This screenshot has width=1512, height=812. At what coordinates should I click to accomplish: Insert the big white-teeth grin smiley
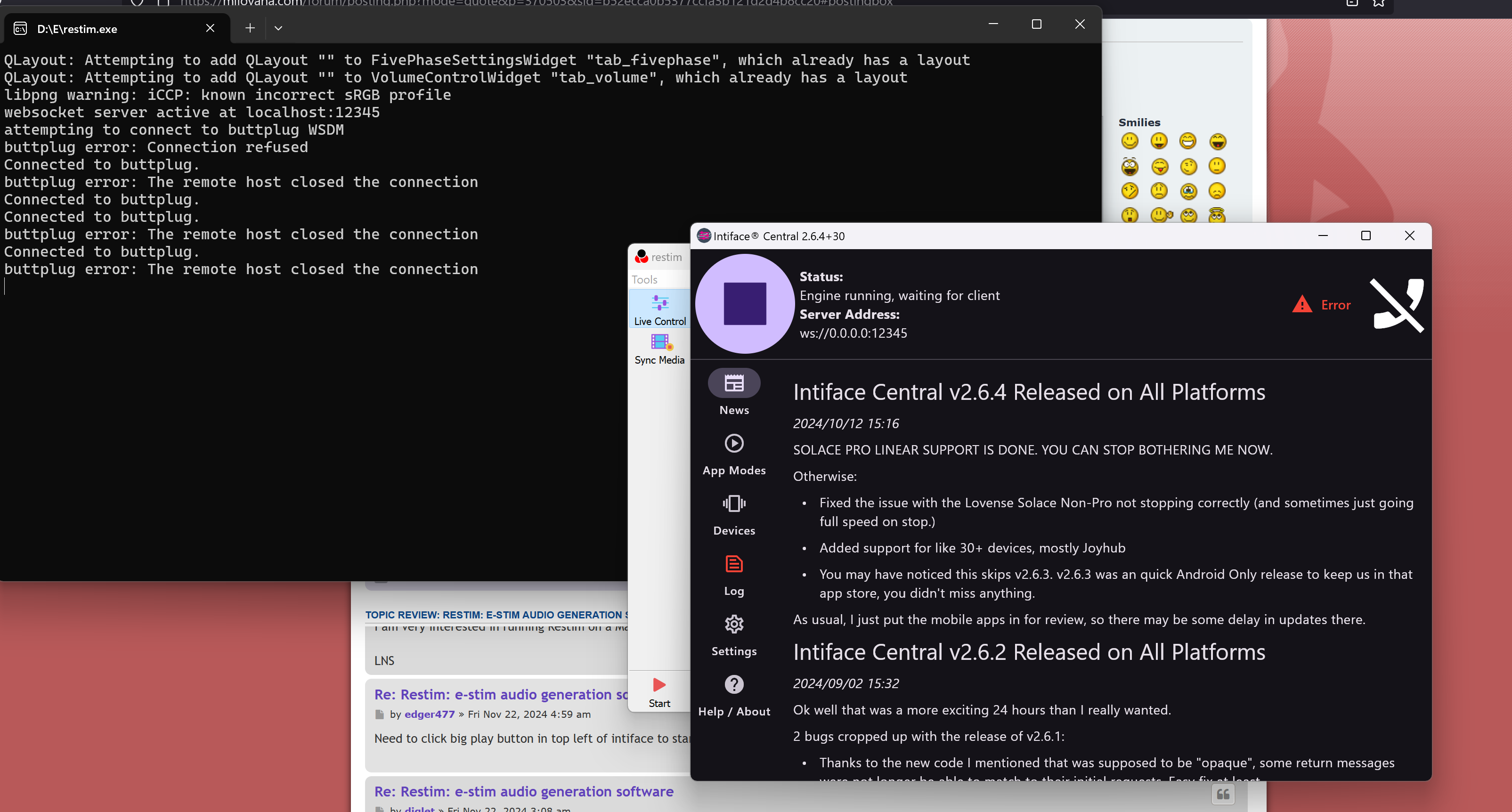[x=1187, y=141]
